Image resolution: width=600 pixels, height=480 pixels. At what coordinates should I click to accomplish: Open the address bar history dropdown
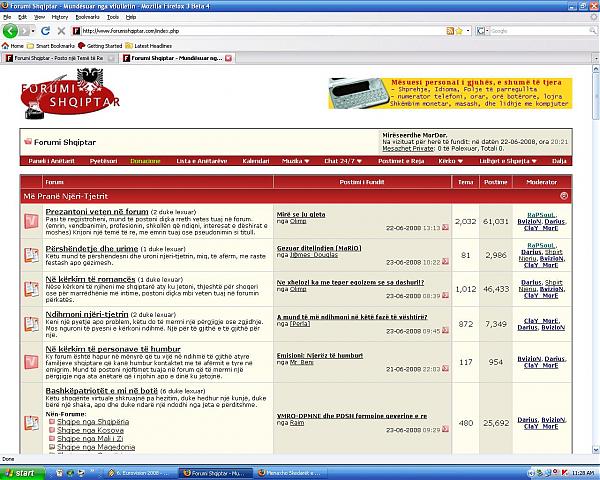tap(468, 31)
